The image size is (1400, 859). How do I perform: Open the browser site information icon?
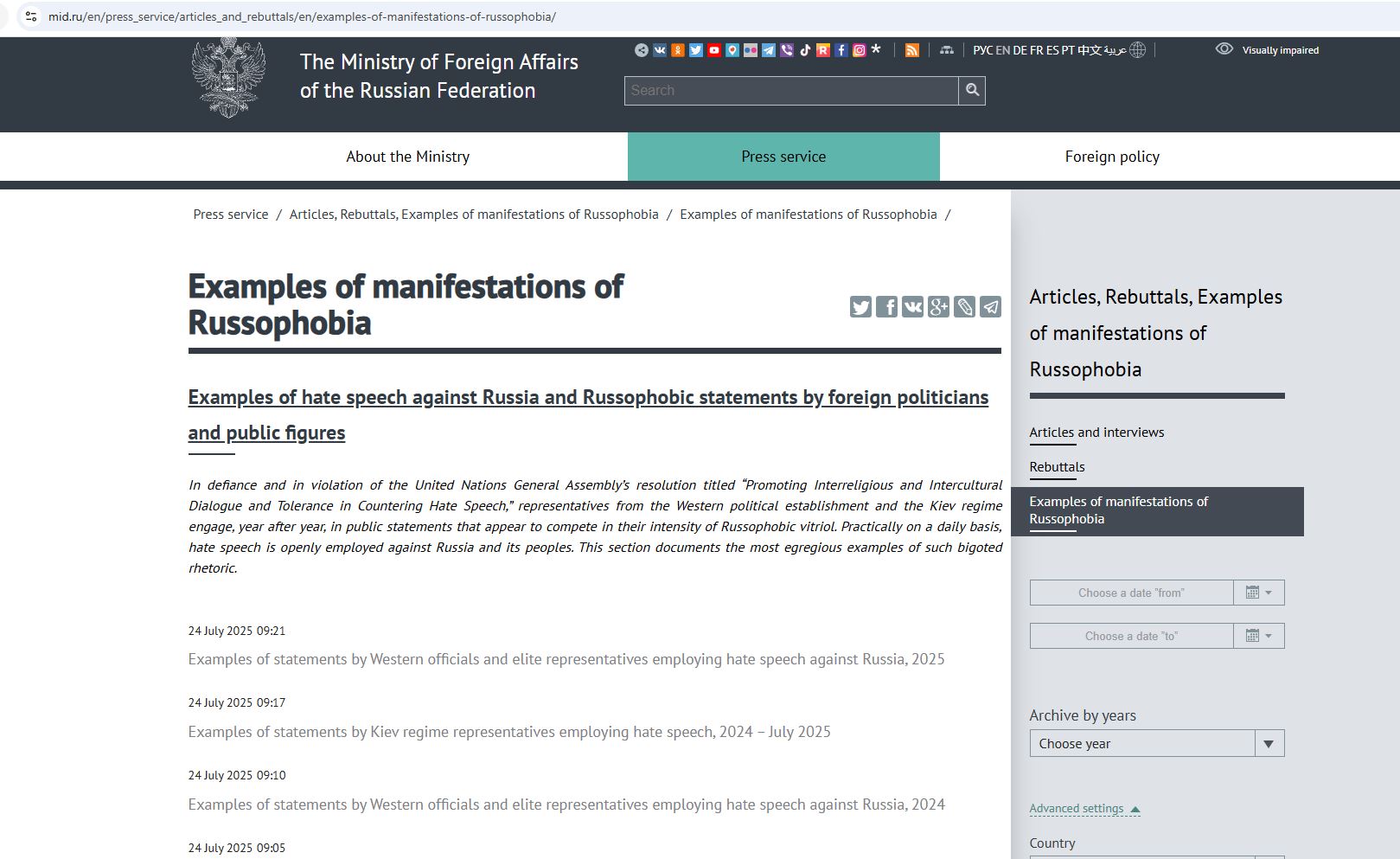31,16
